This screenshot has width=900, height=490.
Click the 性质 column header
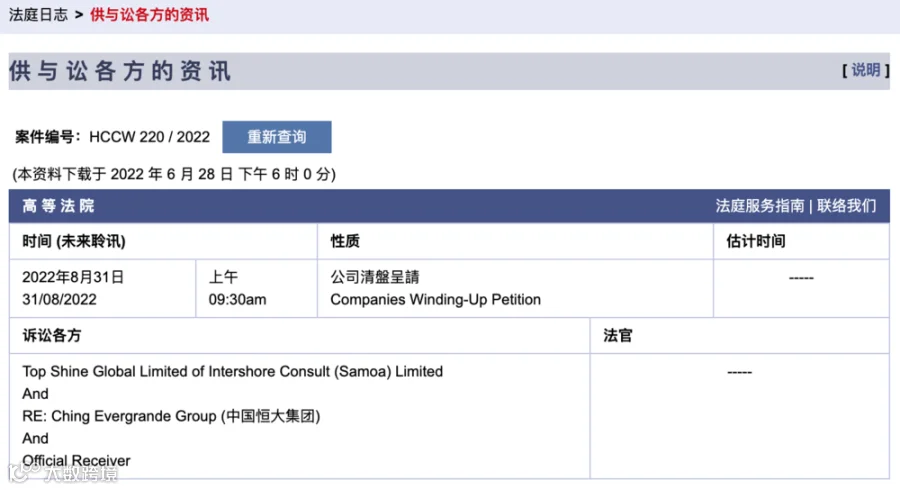click(x=345, y=241)
